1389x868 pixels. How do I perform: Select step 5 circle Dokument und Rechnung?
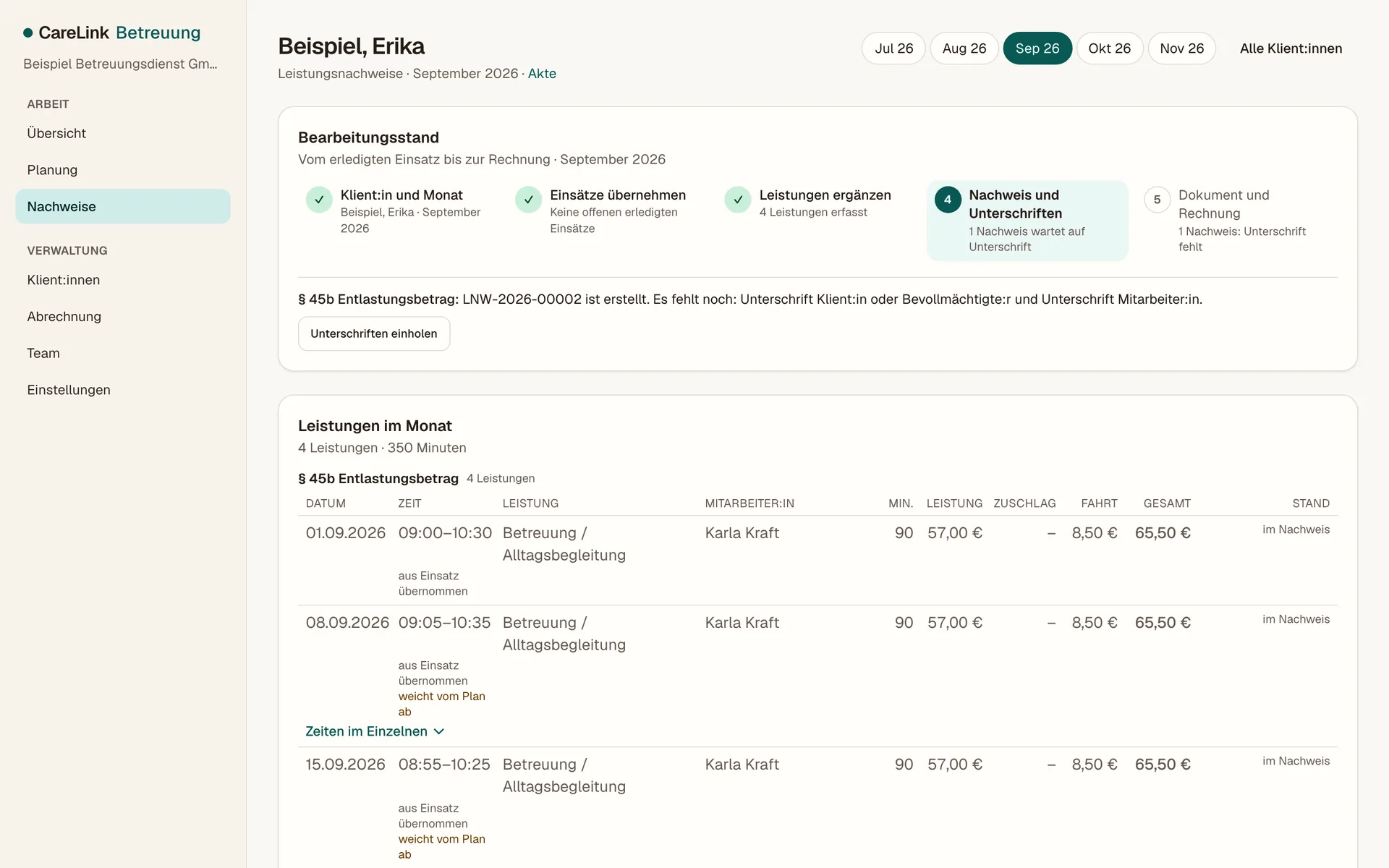pos(1157,200)
